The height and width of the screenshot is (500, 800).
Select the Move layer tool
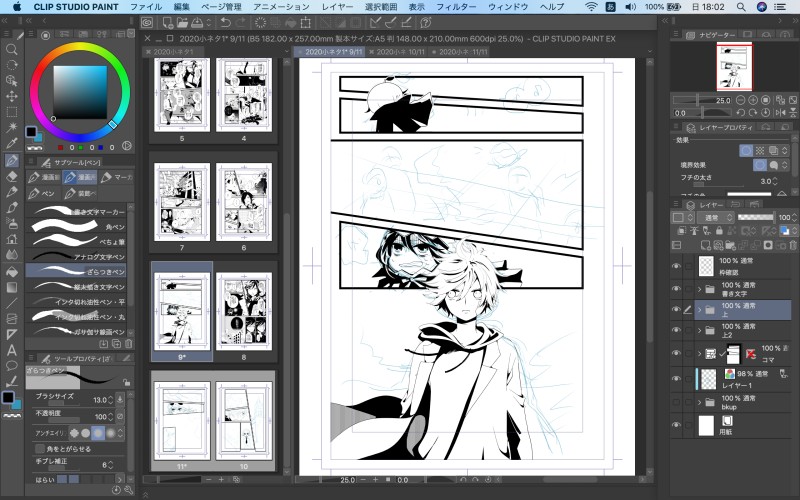[11, 96]
